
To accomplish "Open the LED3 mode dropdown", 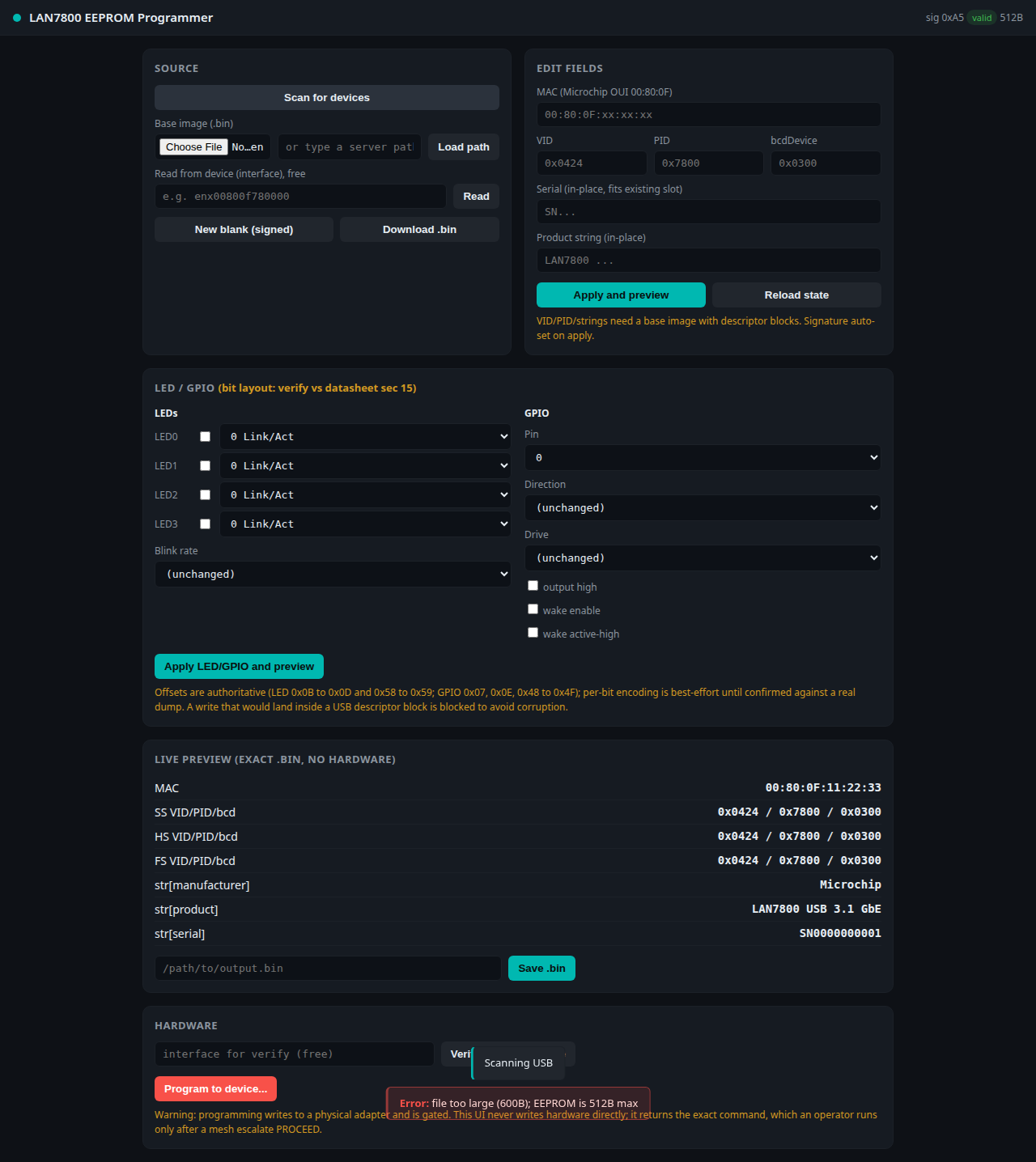I will coord(365,524).
